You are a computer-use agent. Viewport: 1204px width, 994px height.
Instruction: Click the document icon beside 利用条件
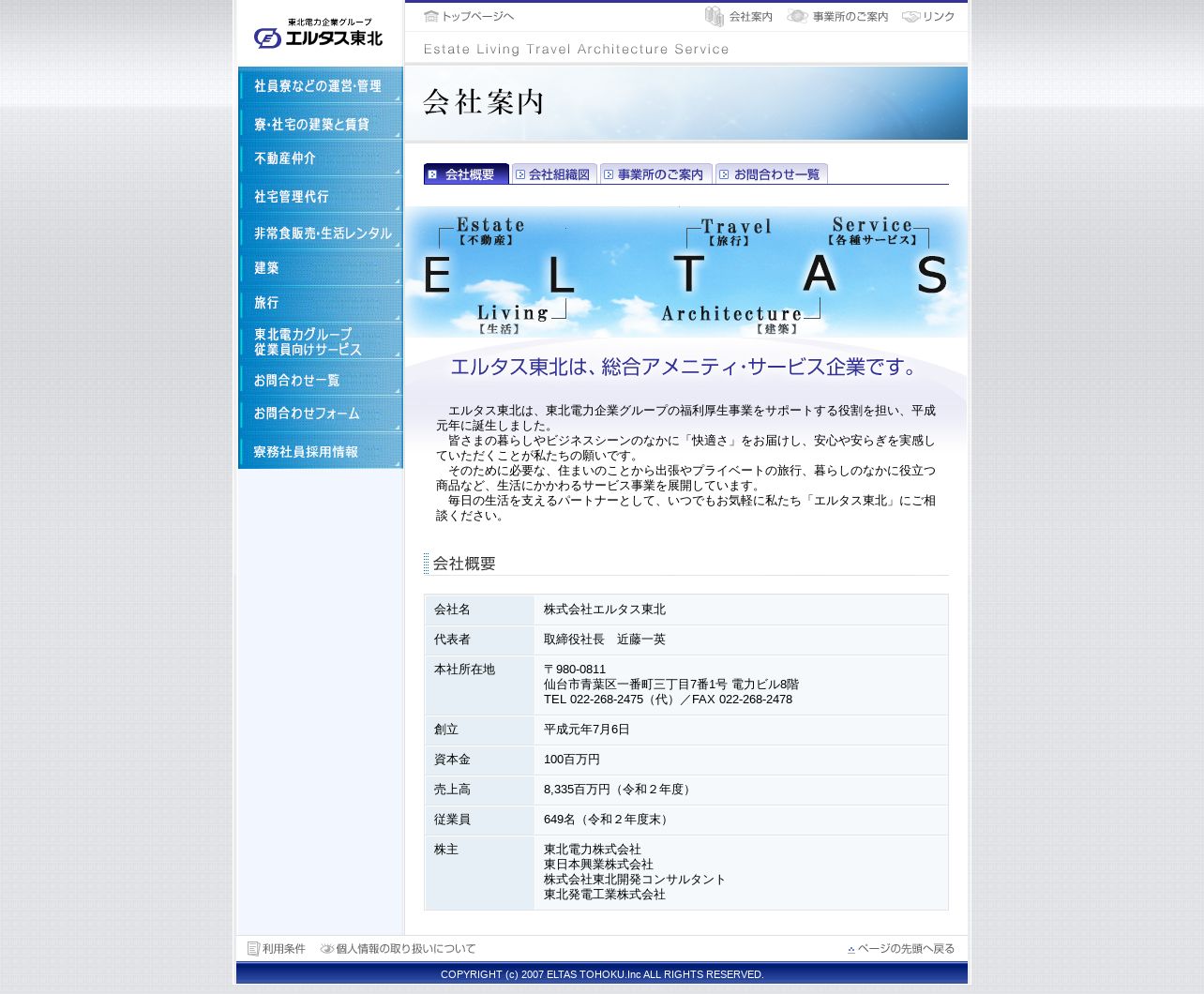253,948
